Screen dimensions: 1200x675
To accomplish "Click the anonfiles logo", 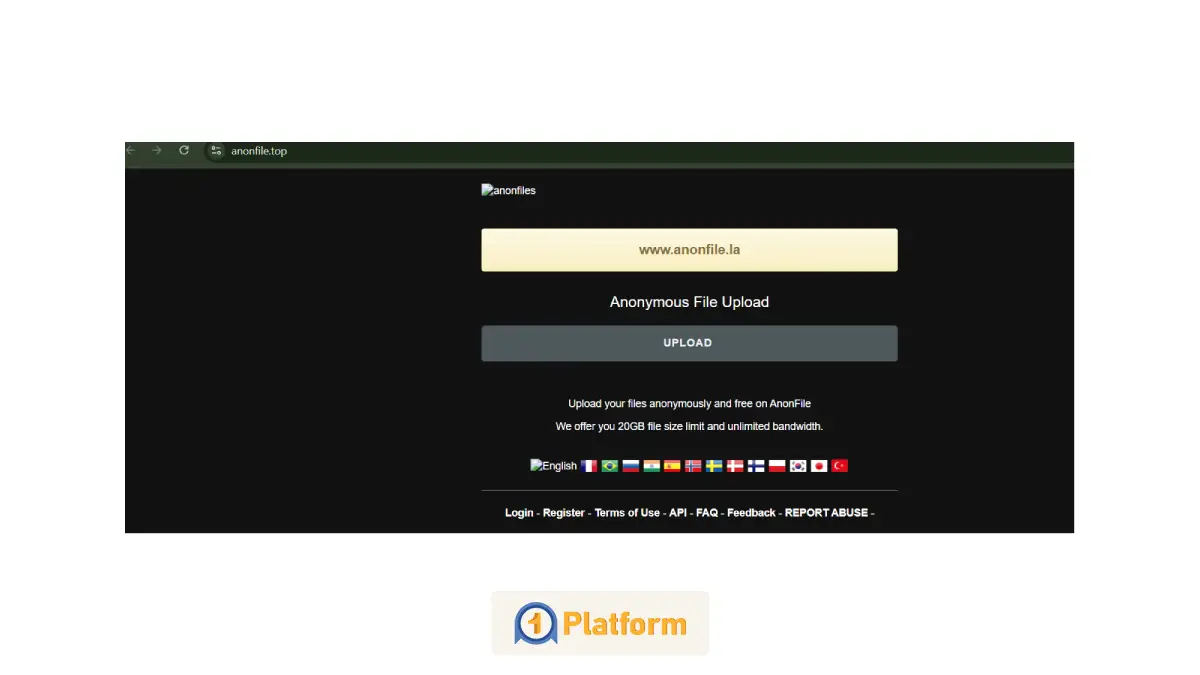I will [x=508, y=190].
